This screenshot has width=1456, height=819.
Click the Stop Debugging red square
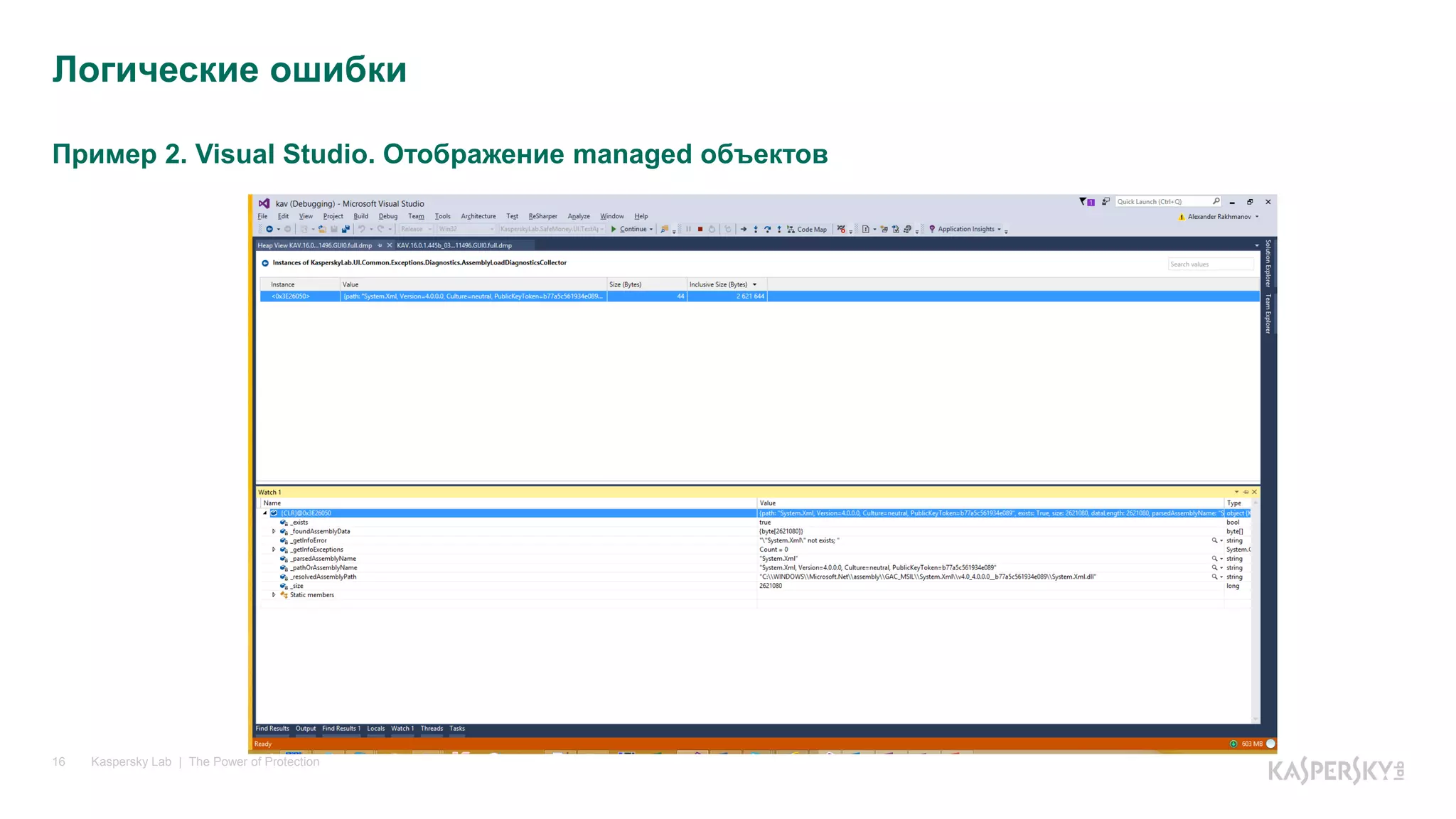click(x=700, y=229)
